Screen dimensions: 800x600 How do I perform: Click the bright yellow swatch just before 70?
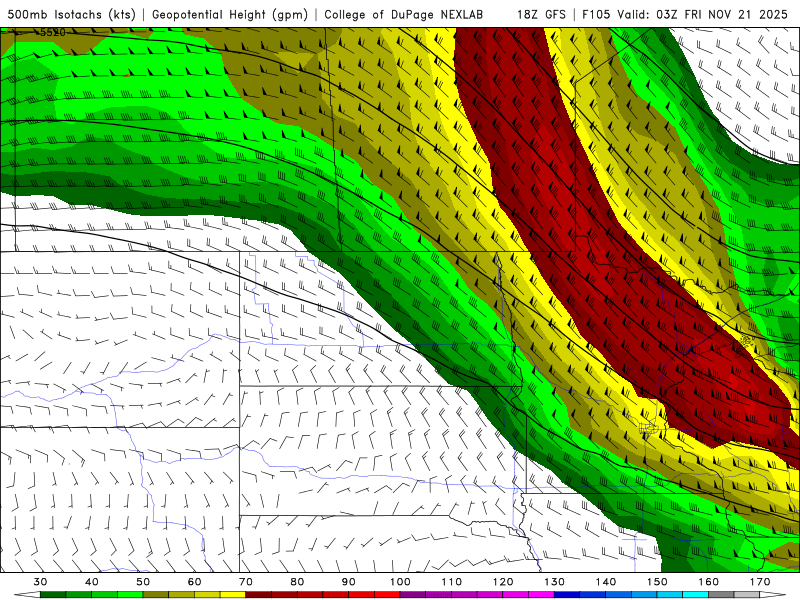coord(233,594)
